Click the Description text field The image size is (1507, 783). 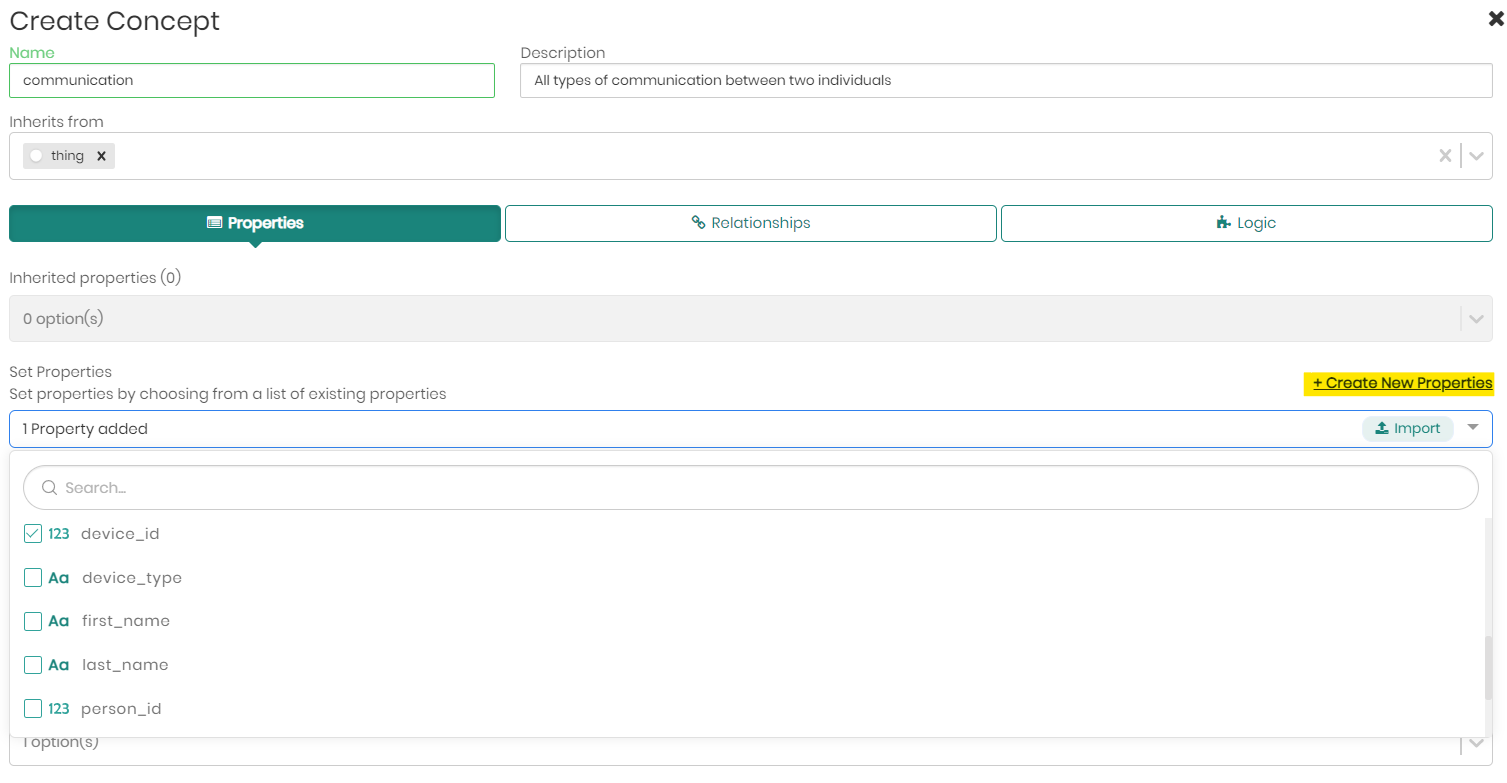(1005, 80)
